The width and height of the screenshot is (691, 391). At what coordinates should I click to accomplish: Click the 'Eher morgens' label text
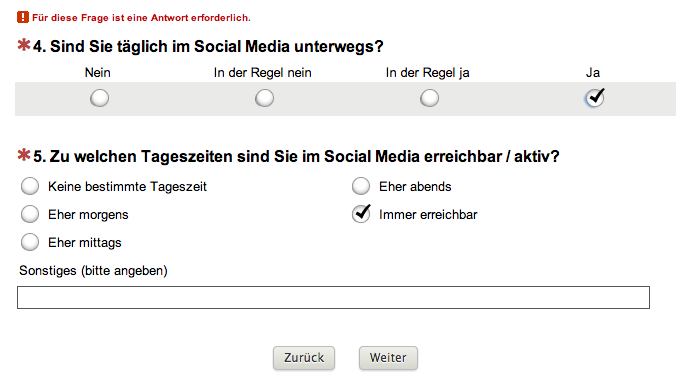(88, 215)
